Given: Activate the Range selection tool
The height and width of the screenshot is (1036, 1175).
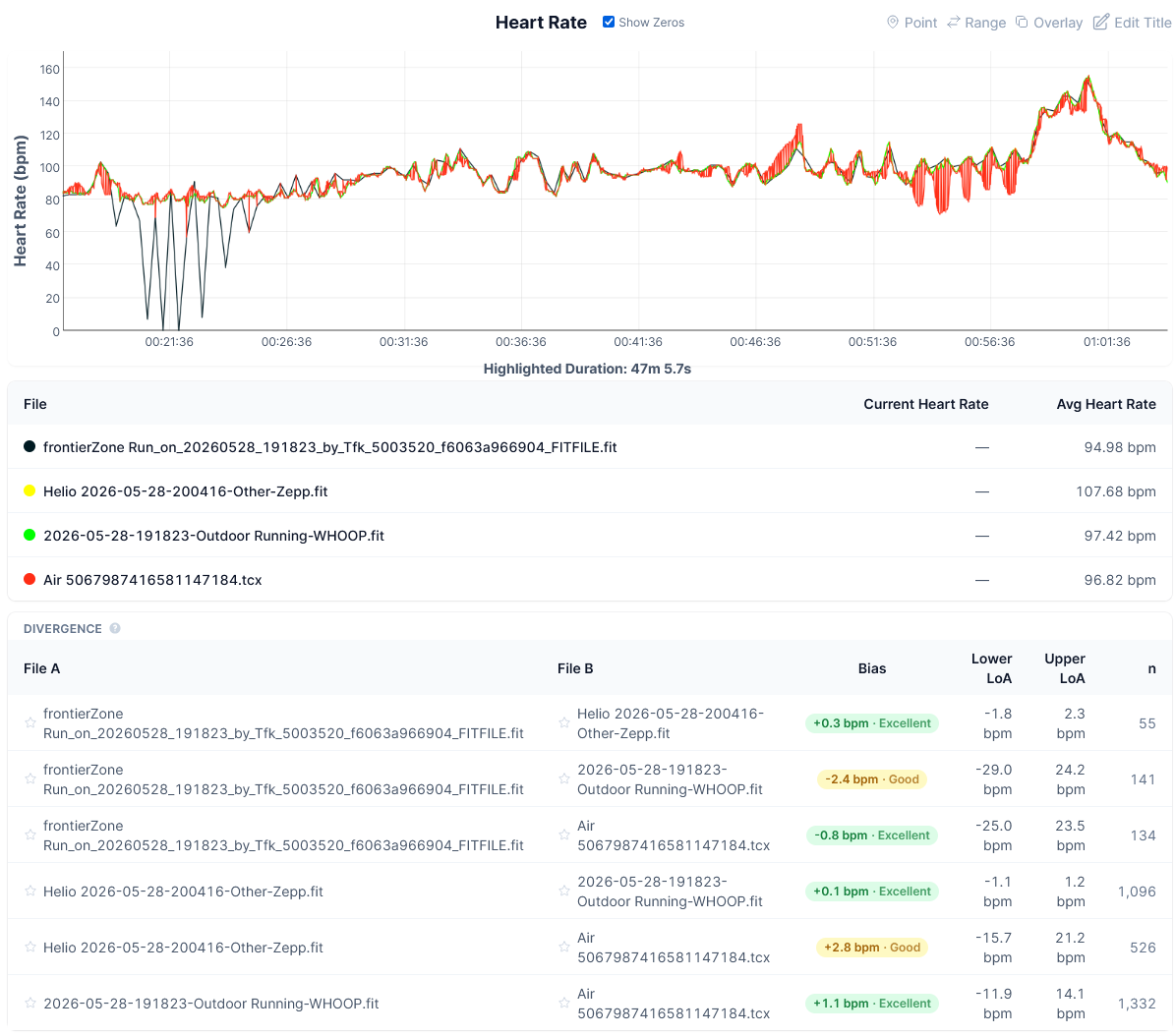Looking at the screenshot, I should click(x=976, y=23).
